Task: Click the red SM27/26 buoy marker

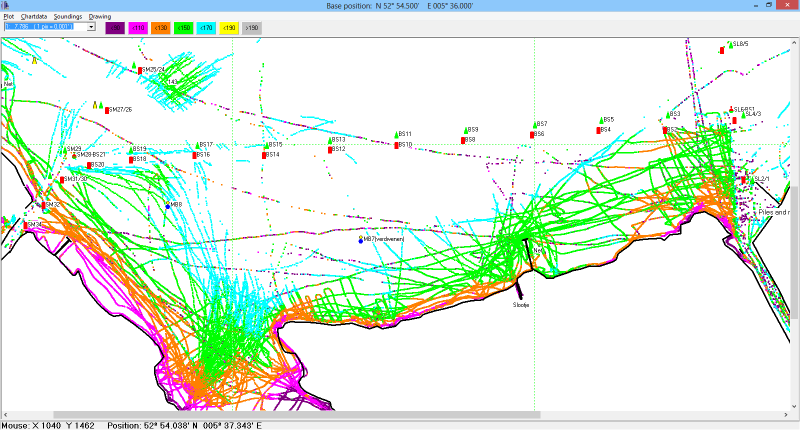Action: pos(107,110)
